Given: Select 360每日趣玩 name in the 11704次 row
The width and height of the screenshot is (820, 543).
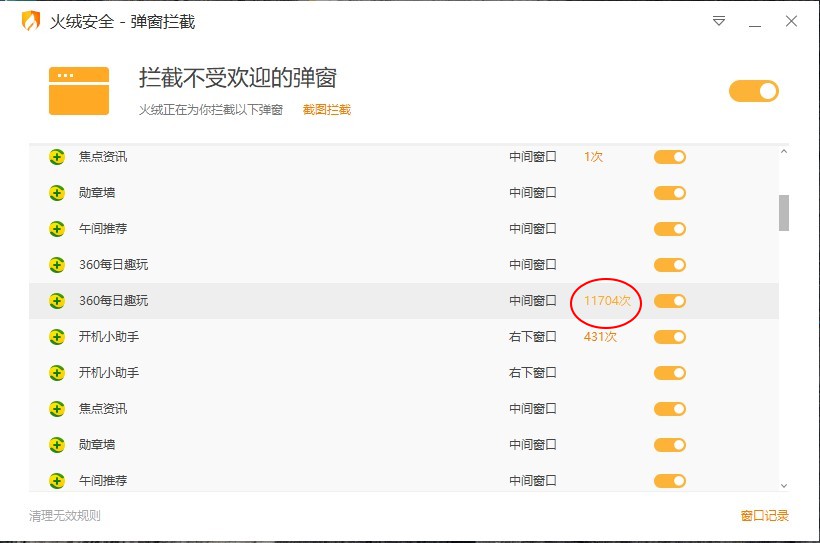Looking at the screenshot, I should (x=113, y=301).
